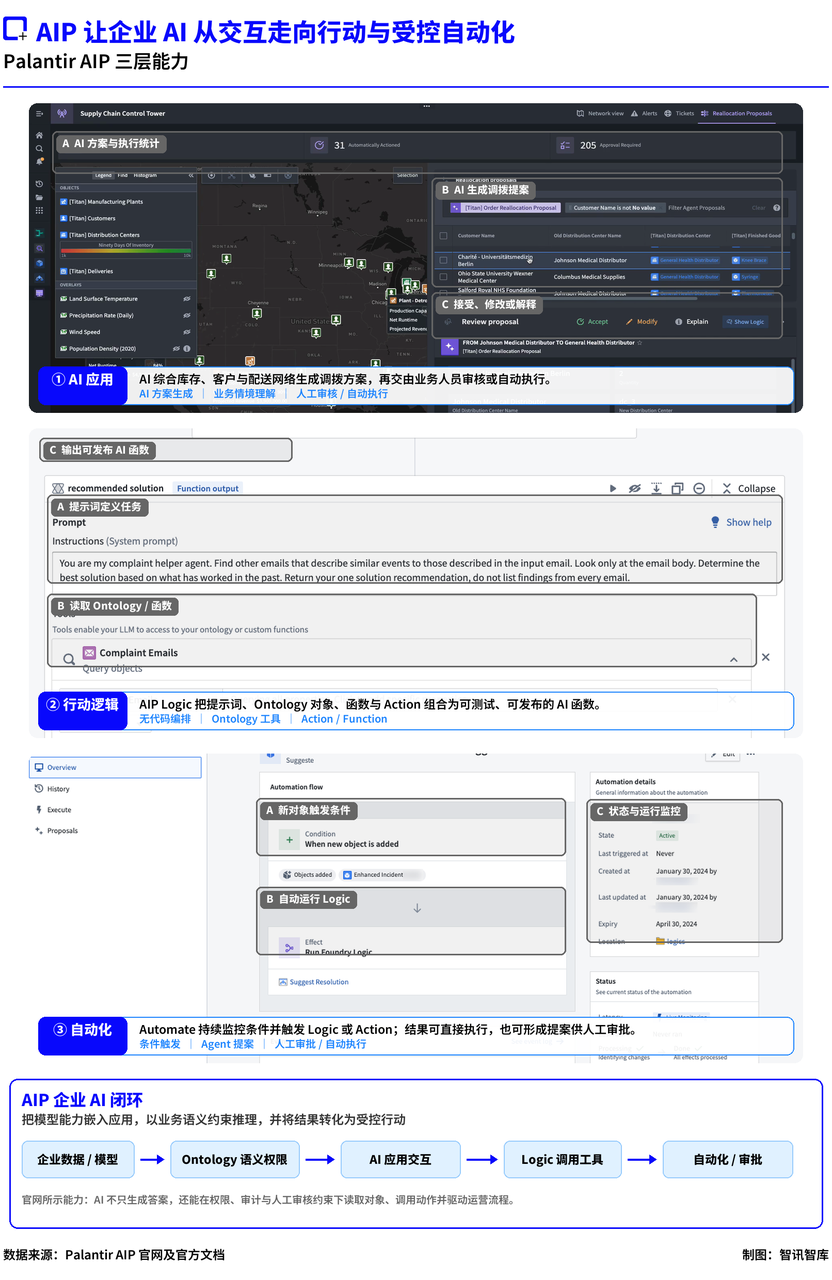
Task: Open the hamburger menu in Supply Chain Control Tower
Action: point(40,113)
